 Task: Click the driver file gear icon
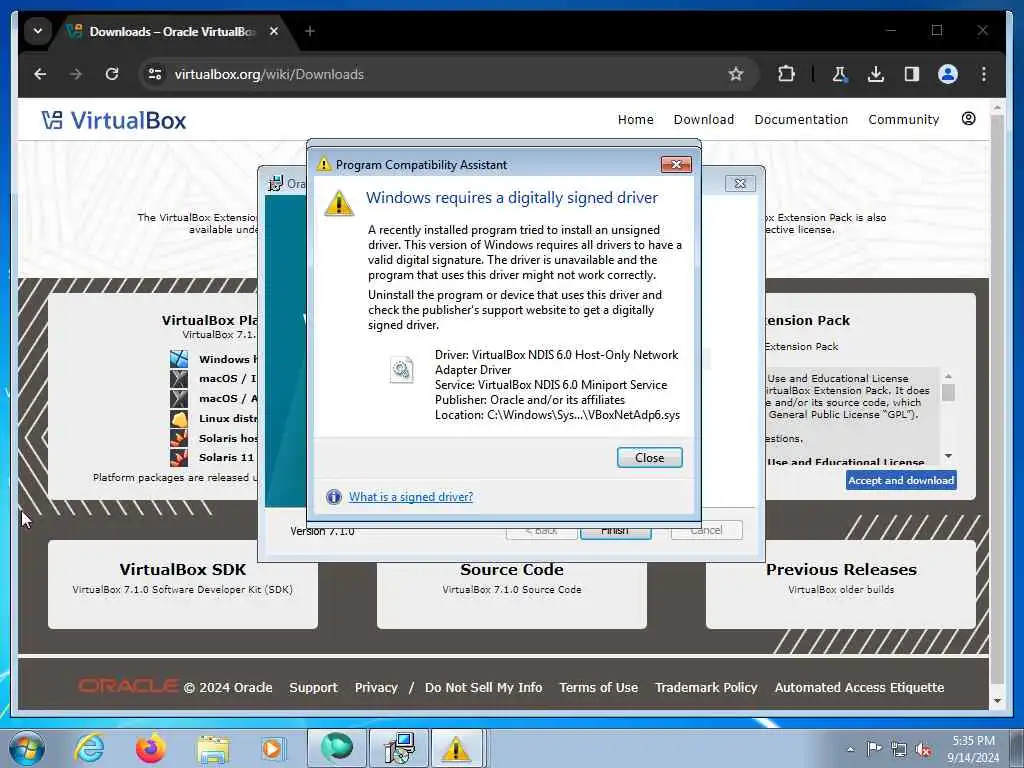tap(402, 370)
